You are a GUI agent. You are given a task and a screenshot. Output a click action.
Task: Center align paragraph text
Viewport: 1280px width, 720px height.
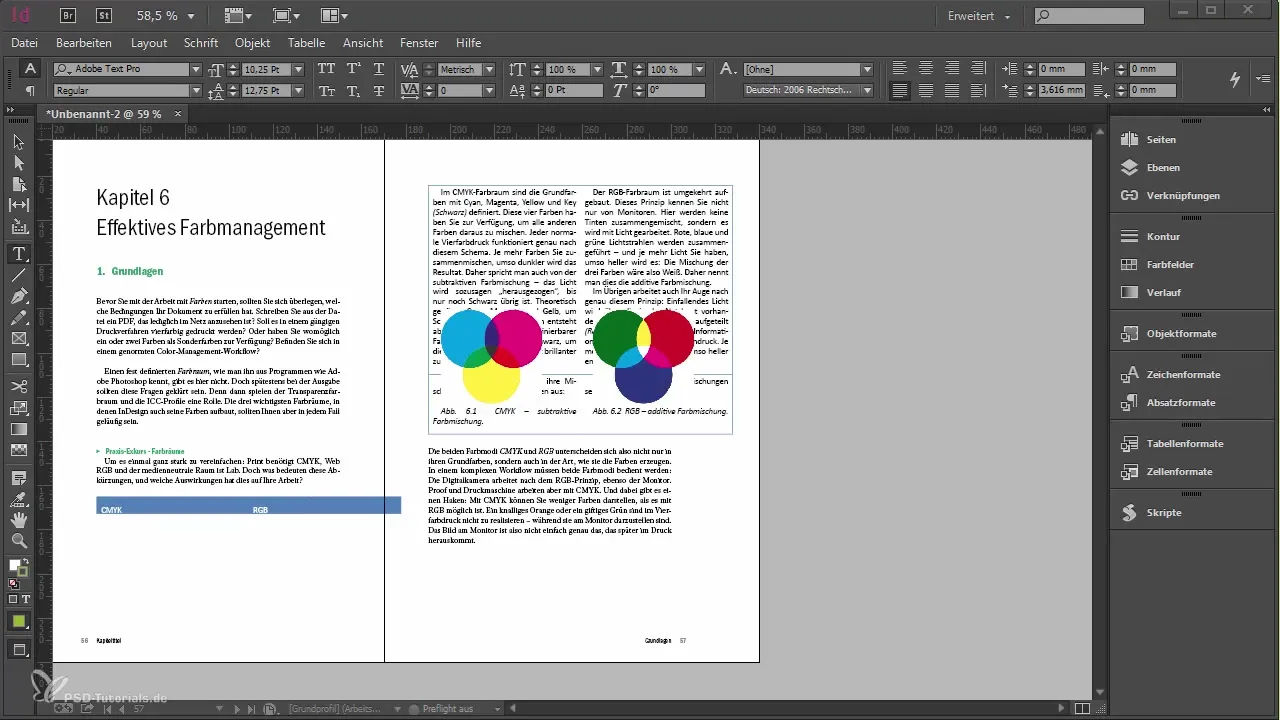point(926,69)
